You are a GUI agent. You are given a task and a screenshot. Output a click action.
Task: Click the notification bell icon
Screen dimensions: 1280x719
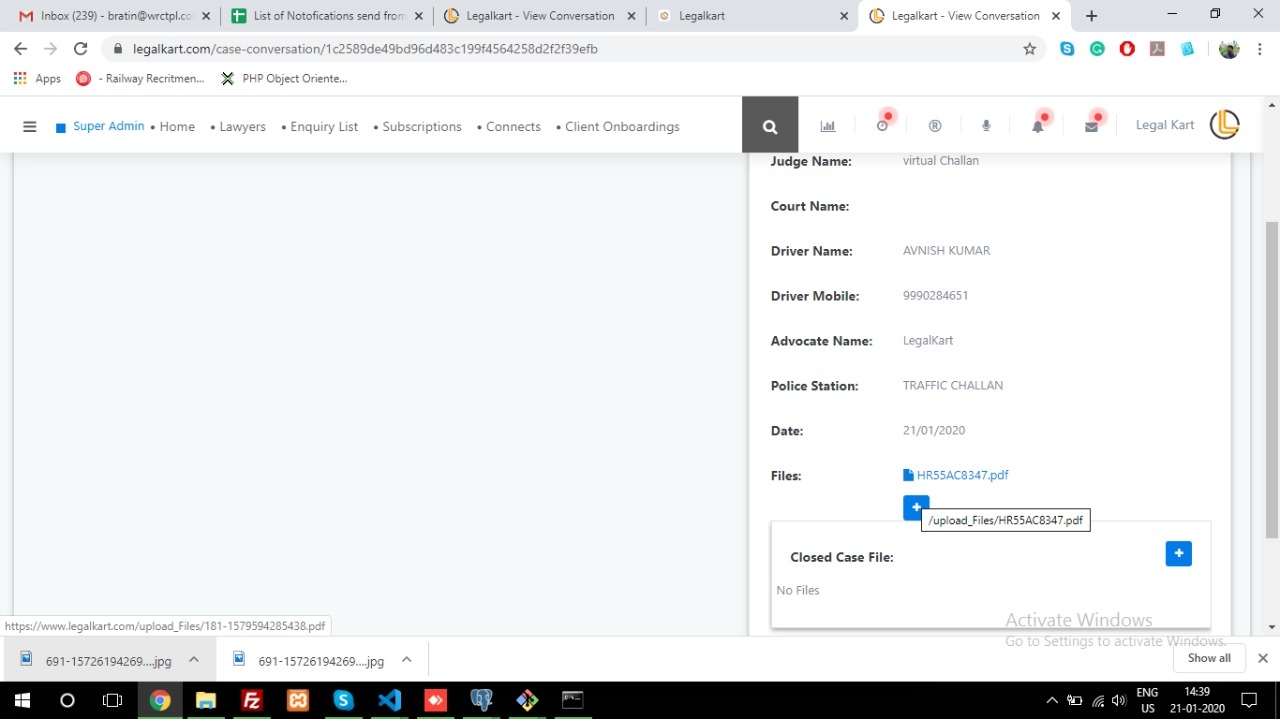click(x=1038, y=126)
